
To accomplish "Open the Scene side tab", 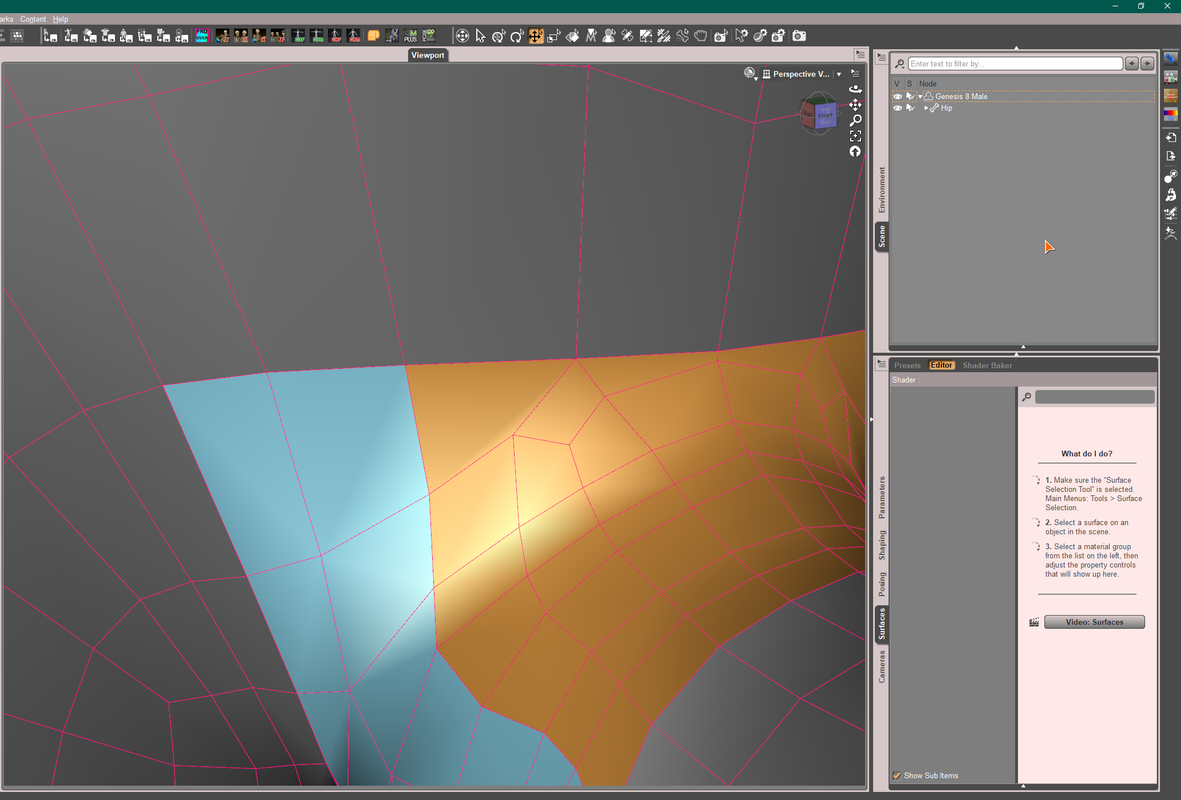I will (881, 237).
